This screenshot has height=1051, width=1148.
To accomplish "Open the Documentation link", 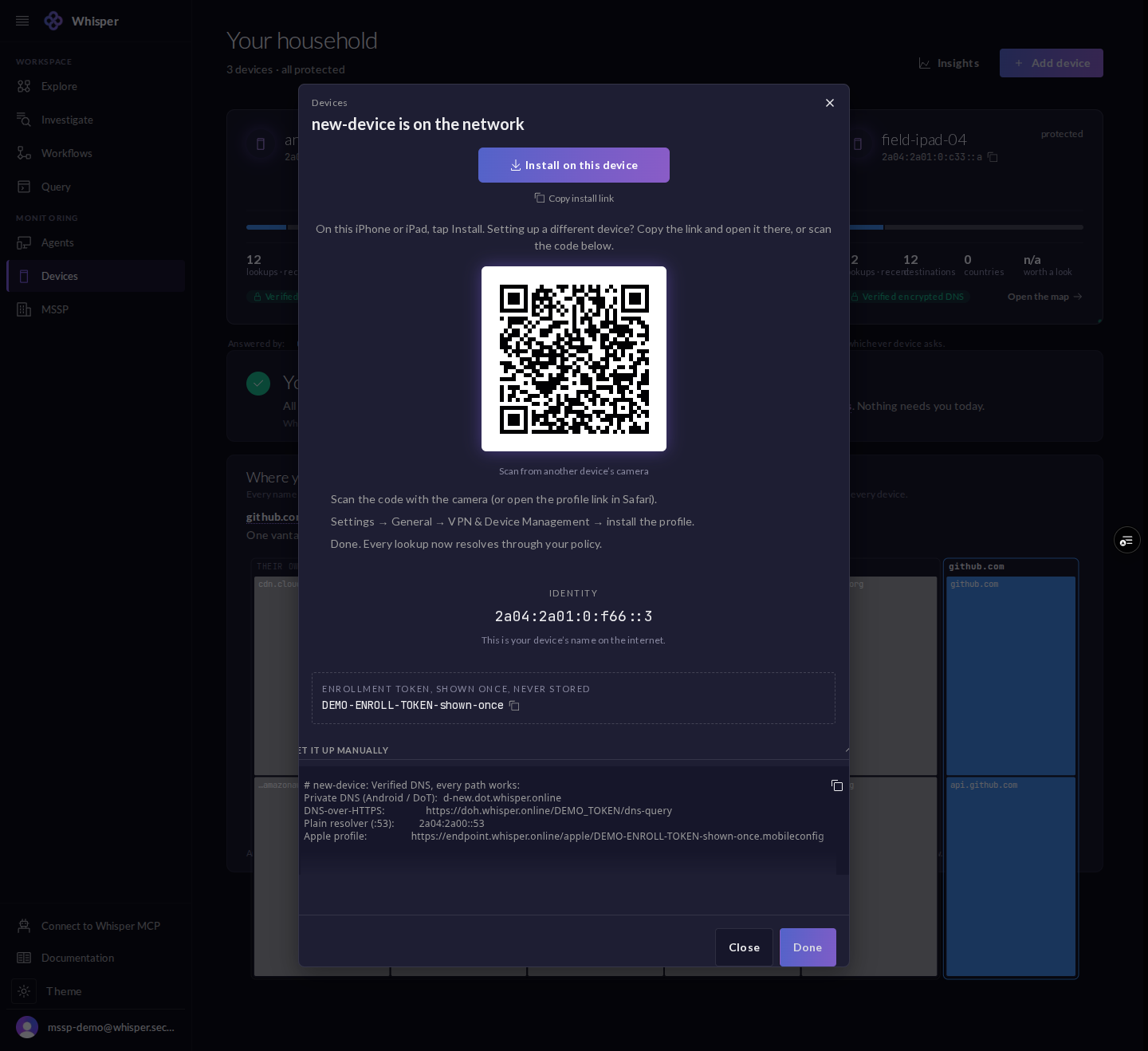I will tap(96, 958).
